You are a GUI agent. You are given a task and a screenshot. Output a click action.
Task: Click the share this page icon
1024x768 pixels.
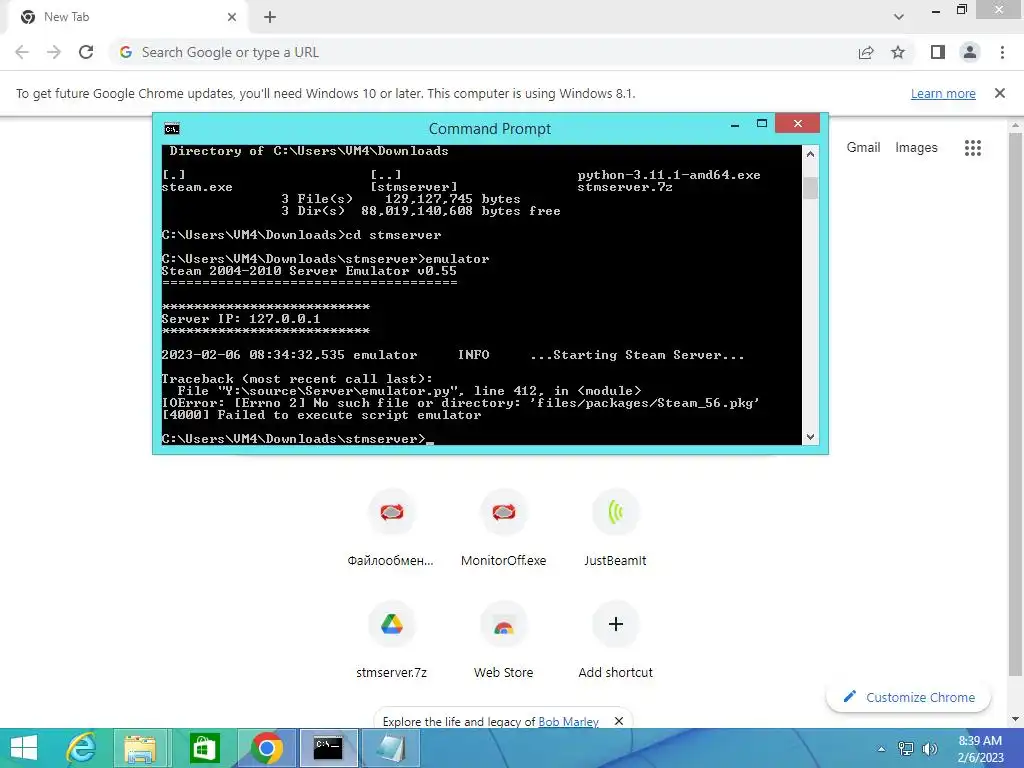(x=866, y=52)
